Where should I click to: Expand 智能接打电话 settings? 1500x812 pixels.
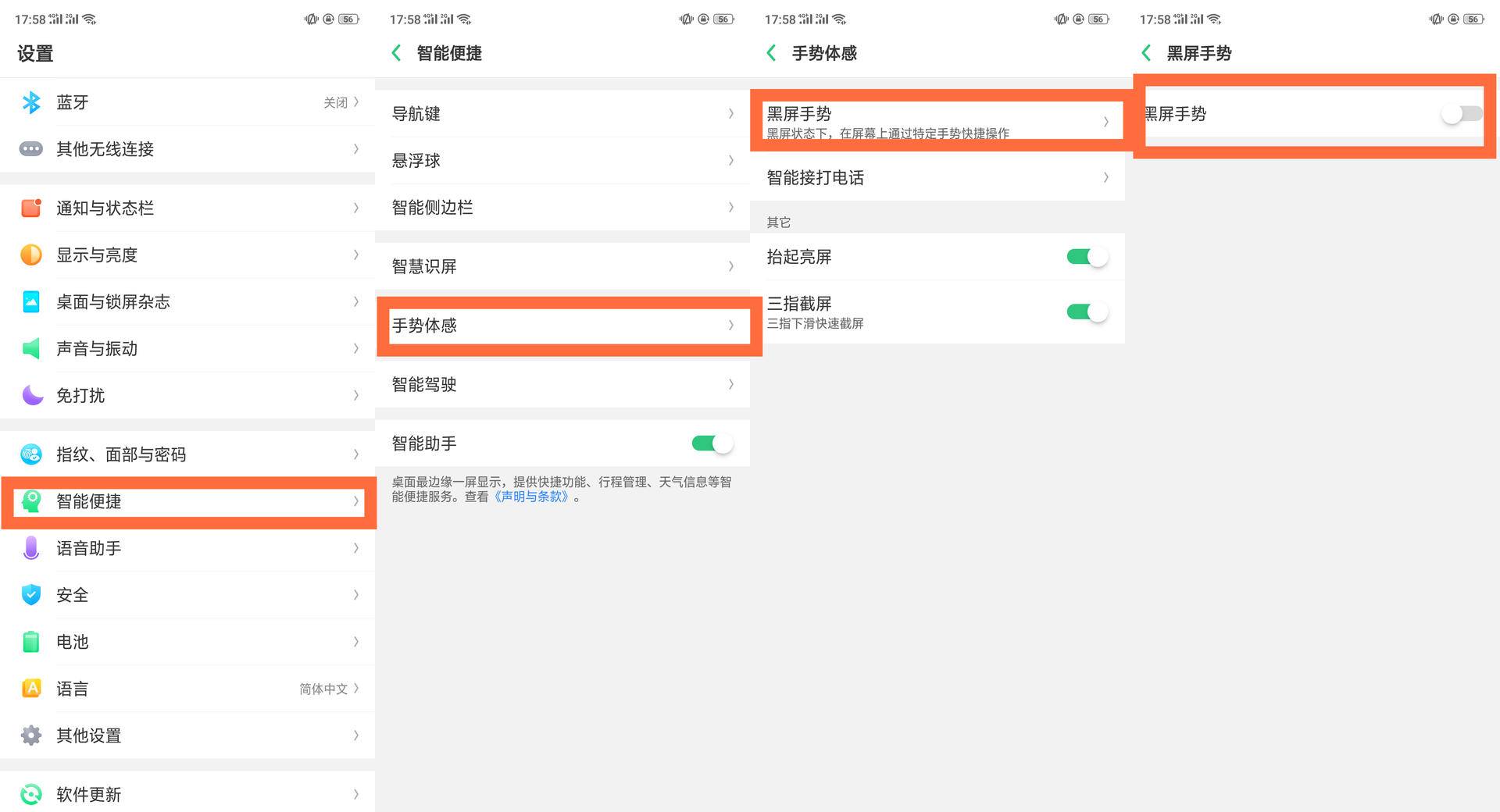point(1106,177)
